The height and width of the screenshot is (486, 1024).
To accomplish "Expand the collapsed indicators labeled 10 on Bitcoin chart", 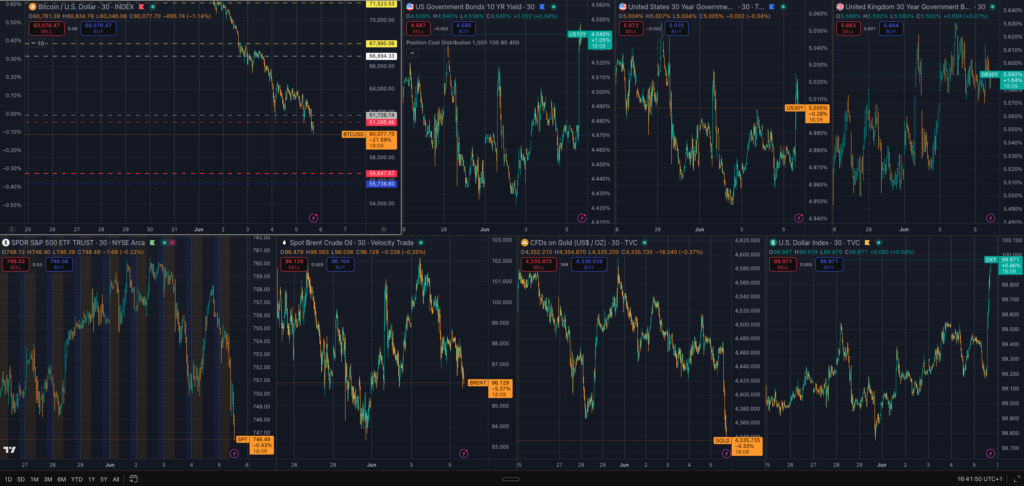I will click(x=37, y=43).
